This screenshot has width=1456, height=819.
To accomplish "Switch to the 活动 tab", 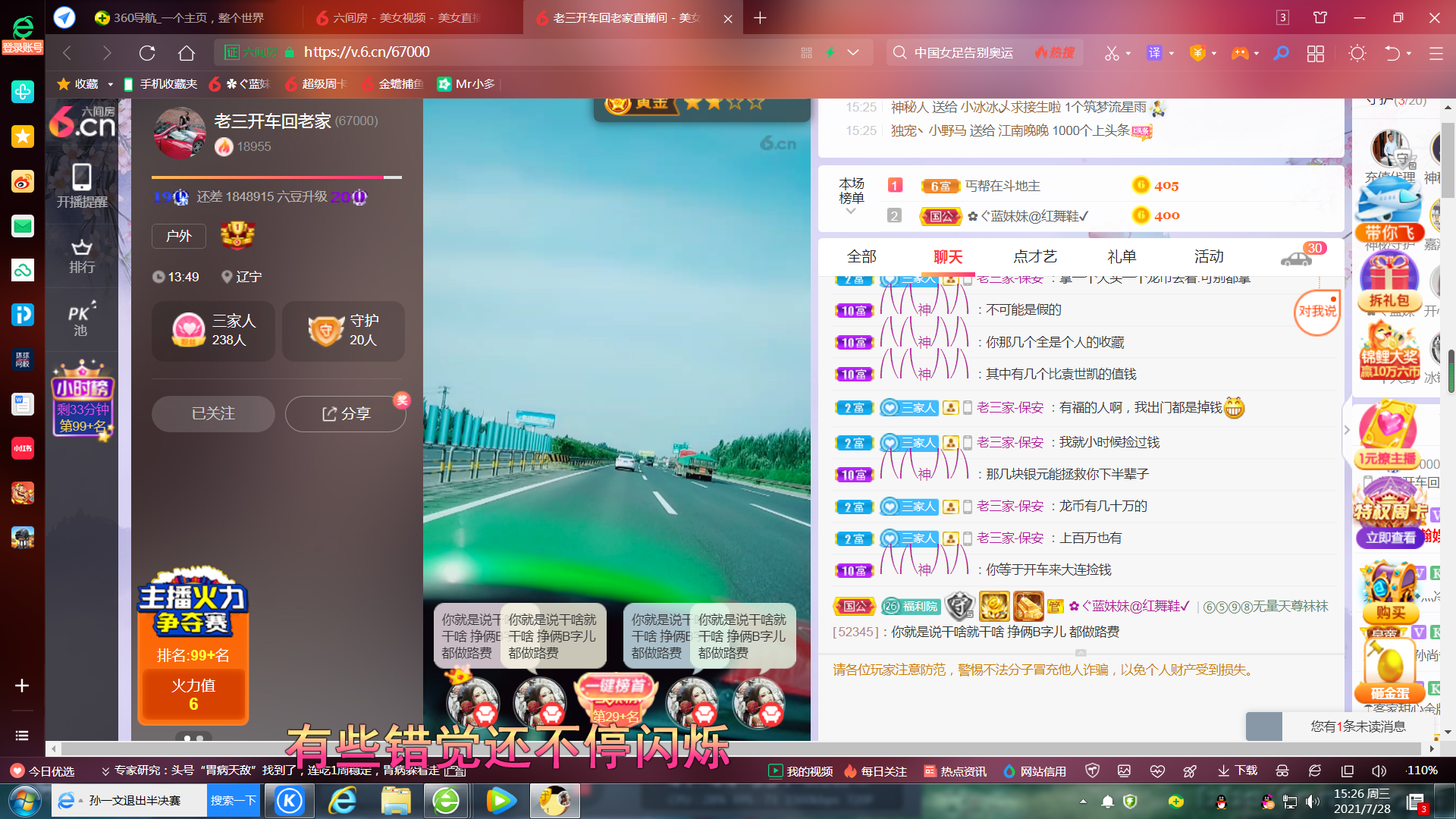I will (x=1209, y=256).
